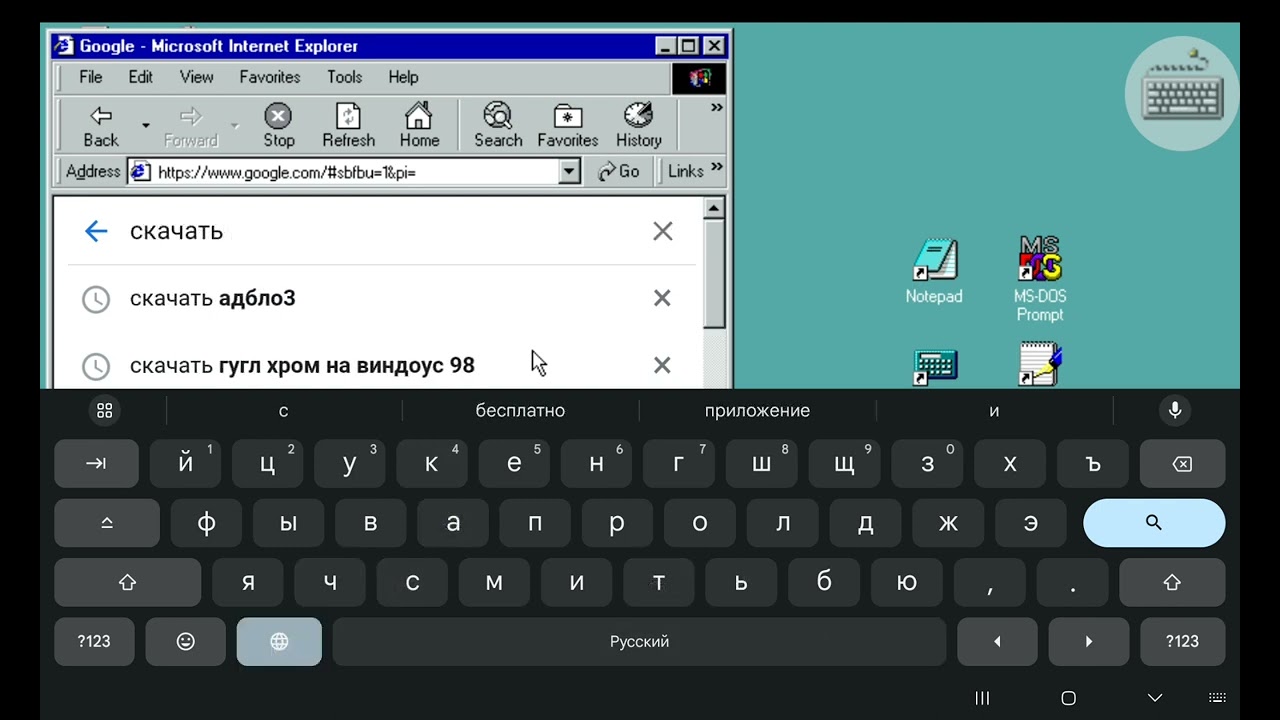Viewport: 1280px width, 720px height.
Task: Toggle the left Shift key
Action: 127,582
